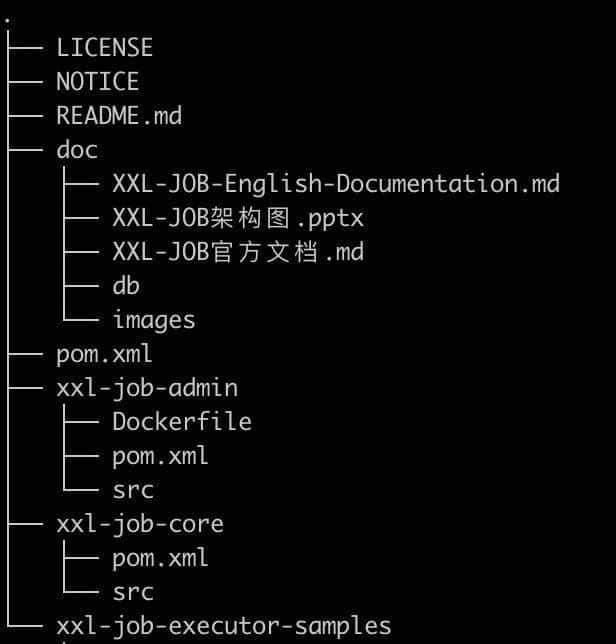Click the xxl-job-core directory name
Screen dimensions: 616x644
pyautogui.click(x=140, y=524)
